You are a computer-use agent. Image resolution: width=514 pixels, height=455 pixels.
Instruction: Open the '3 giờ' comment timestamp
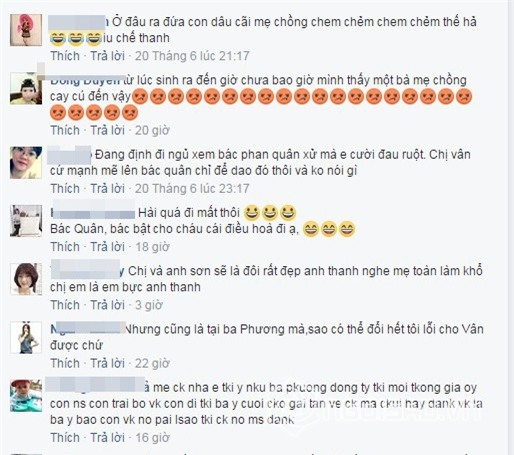(149, 305)
